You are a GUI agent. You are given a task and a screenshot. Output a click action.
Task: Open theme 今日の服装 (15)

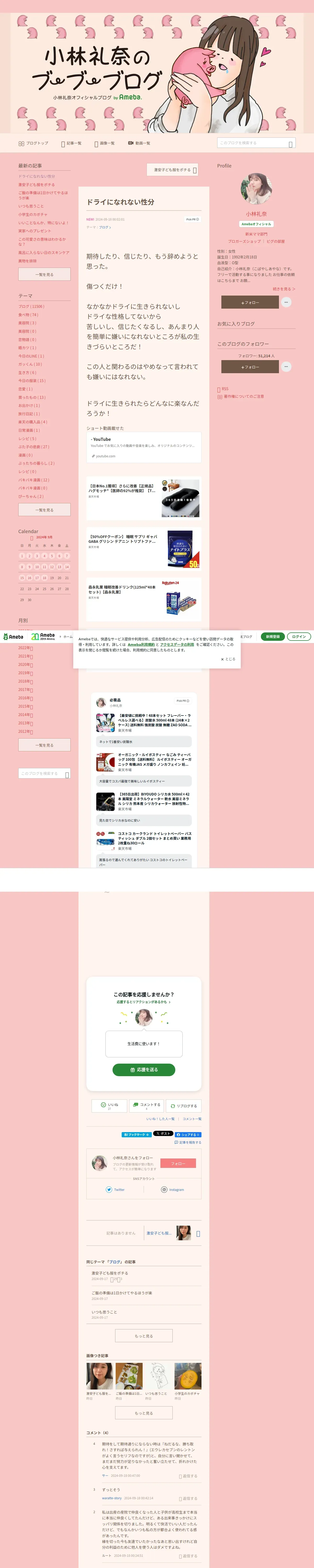(x=32, y=381)
